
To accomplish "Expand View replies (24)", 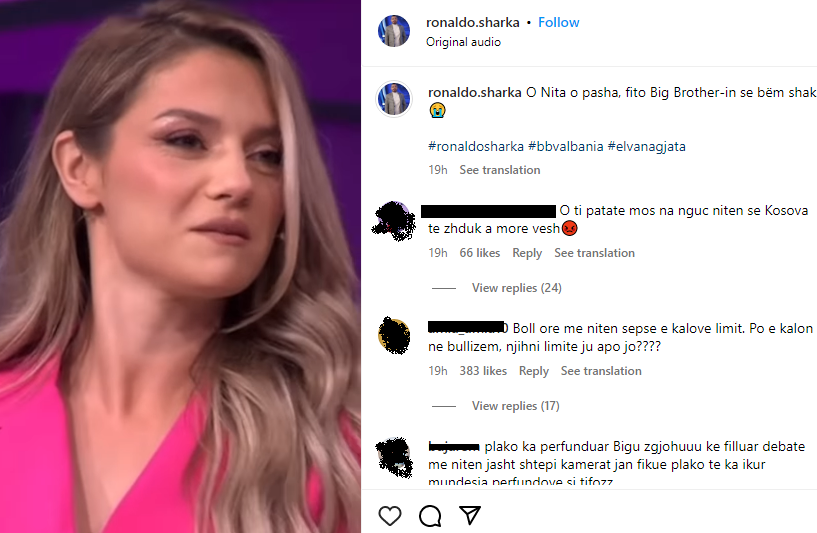I will 516,288.
